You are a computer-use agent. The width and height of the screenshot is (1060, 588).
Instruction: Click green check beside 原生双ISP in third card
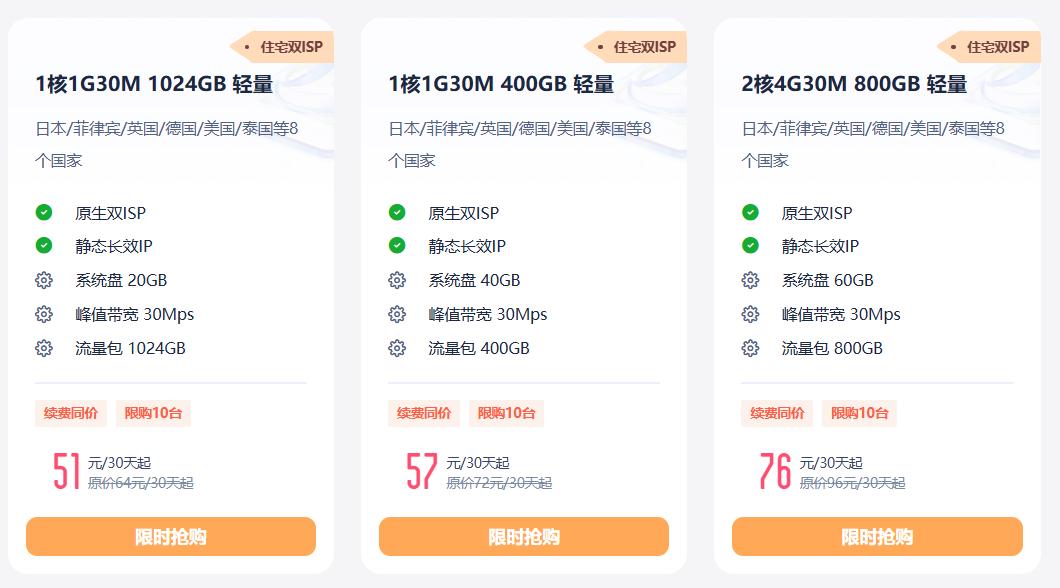pos(750,212)
